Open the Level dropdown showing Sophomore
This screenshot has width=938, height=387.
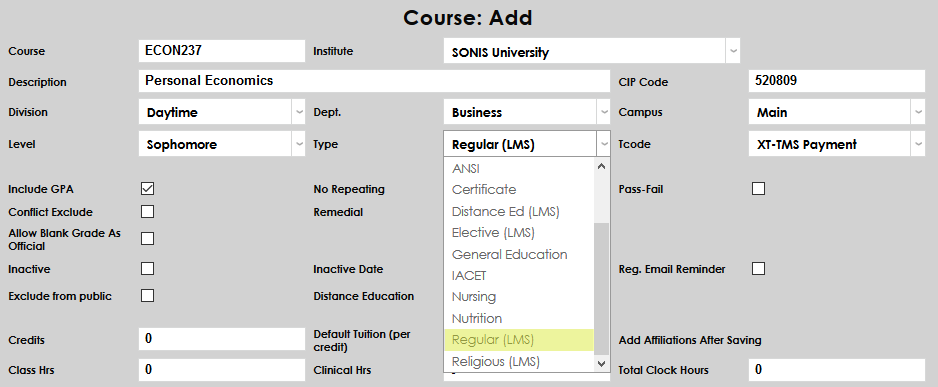[x=222, y=144]
